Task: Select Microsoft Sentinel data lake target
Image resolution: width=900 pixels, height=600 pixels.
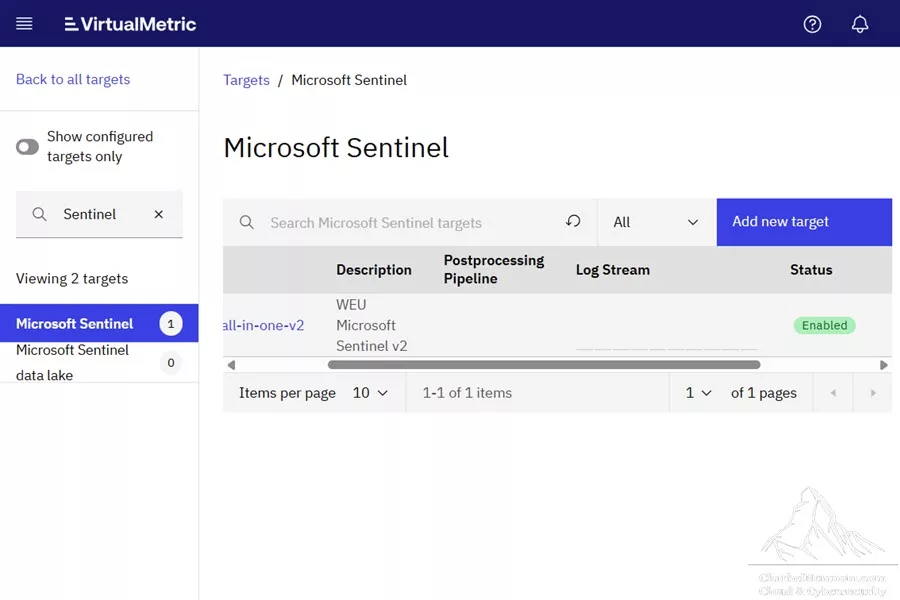Action: (99, 362)
